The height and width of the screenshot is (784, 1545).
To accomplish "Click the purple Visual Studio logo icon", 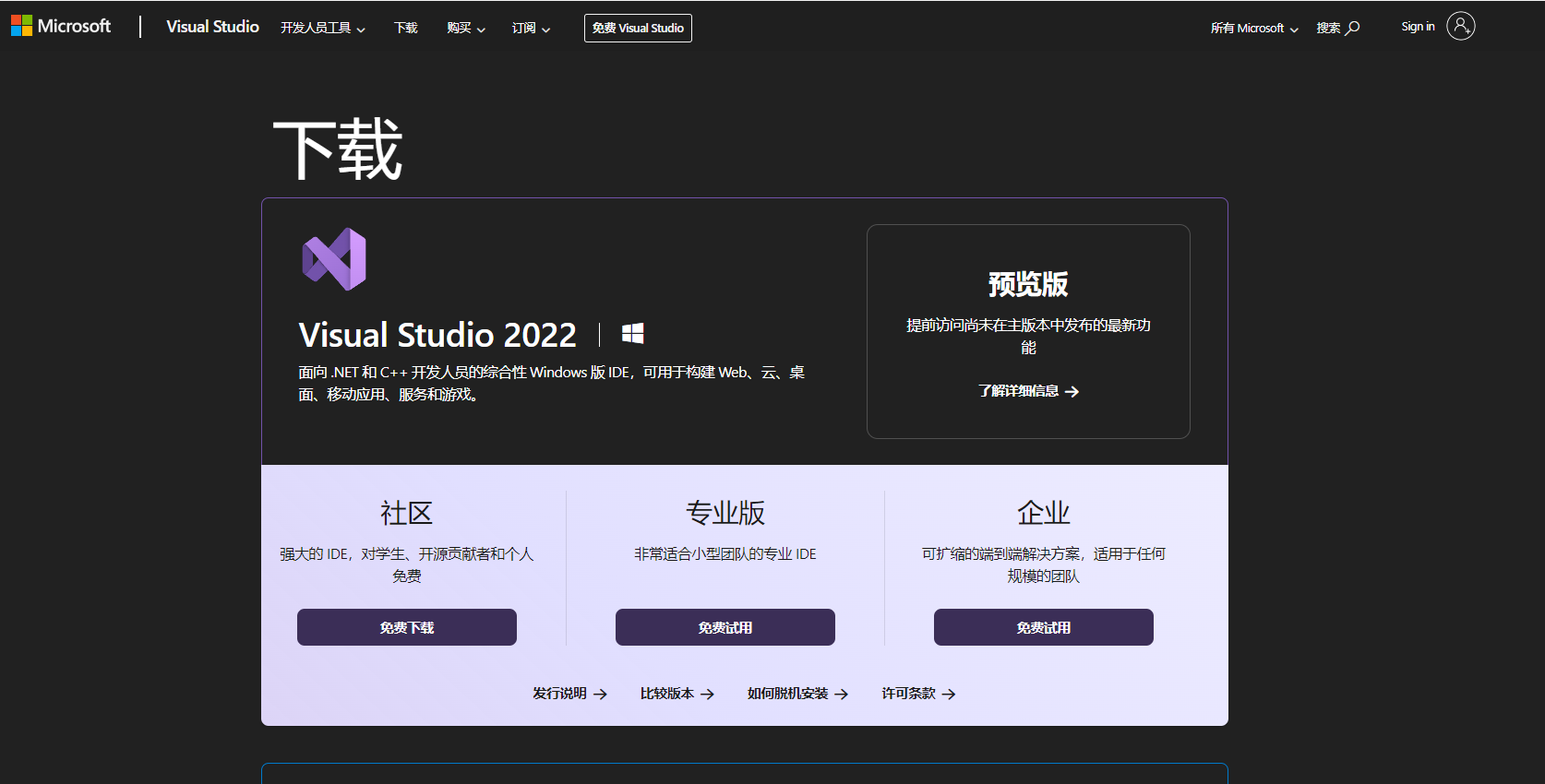I will pos(334,259).
